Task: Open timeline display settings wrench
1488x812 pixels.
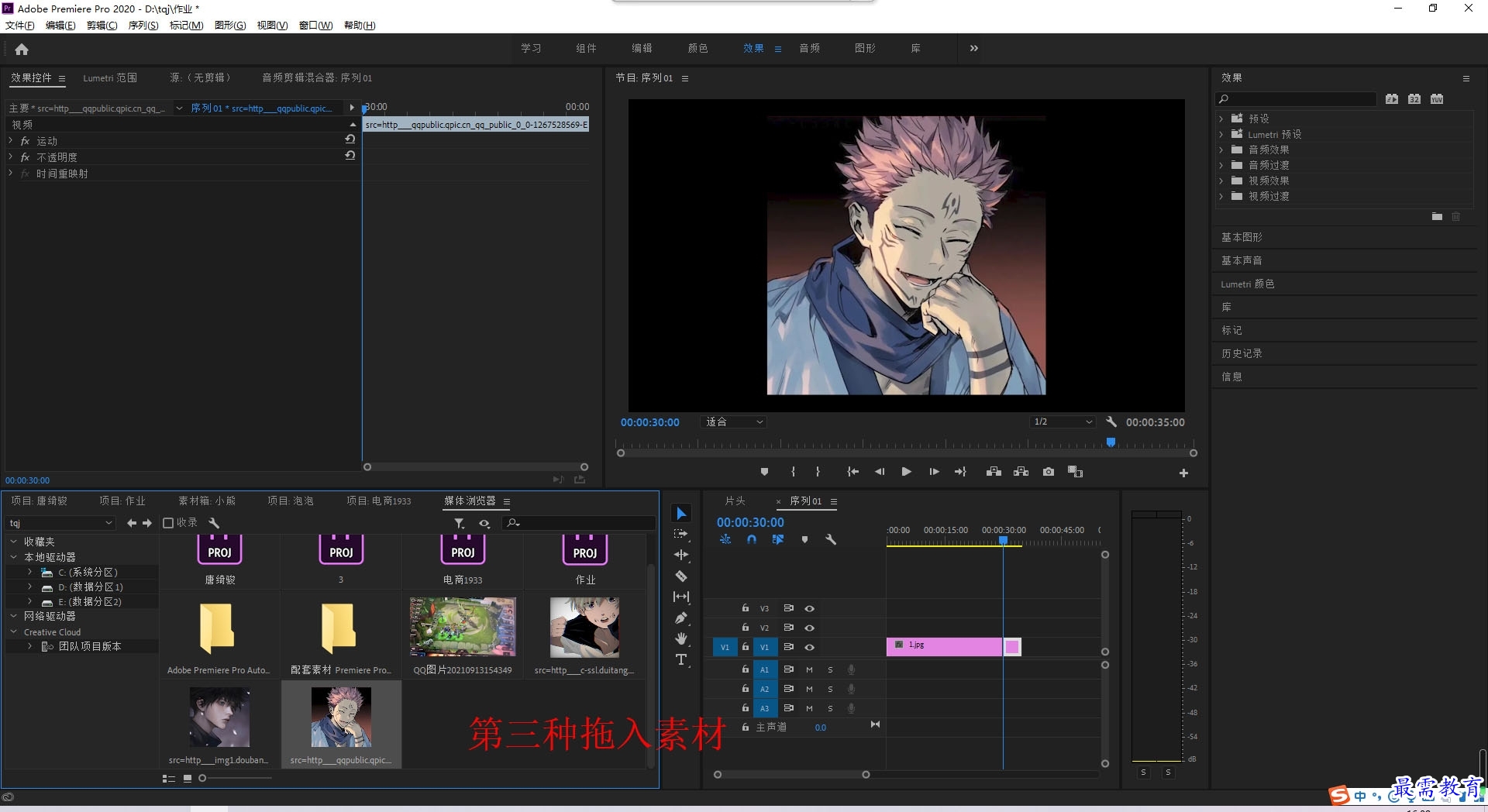Action: point(831,539)
